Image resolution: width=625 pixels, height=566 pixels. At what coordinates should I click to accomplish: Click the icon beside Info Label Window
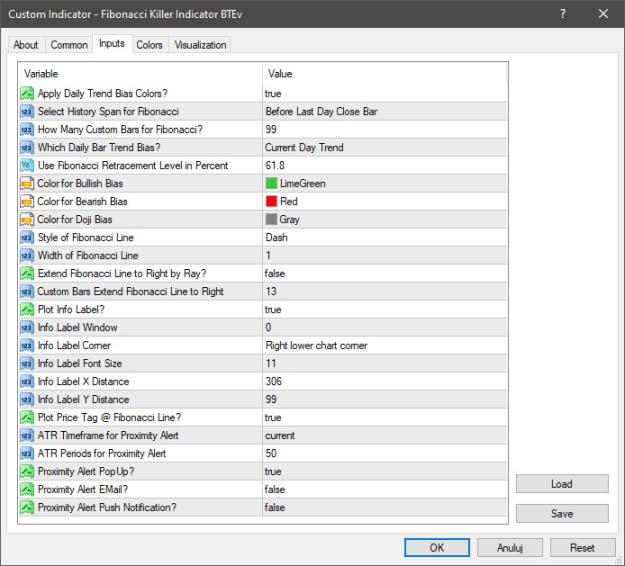pyautogui.click(x=27, y=328)
